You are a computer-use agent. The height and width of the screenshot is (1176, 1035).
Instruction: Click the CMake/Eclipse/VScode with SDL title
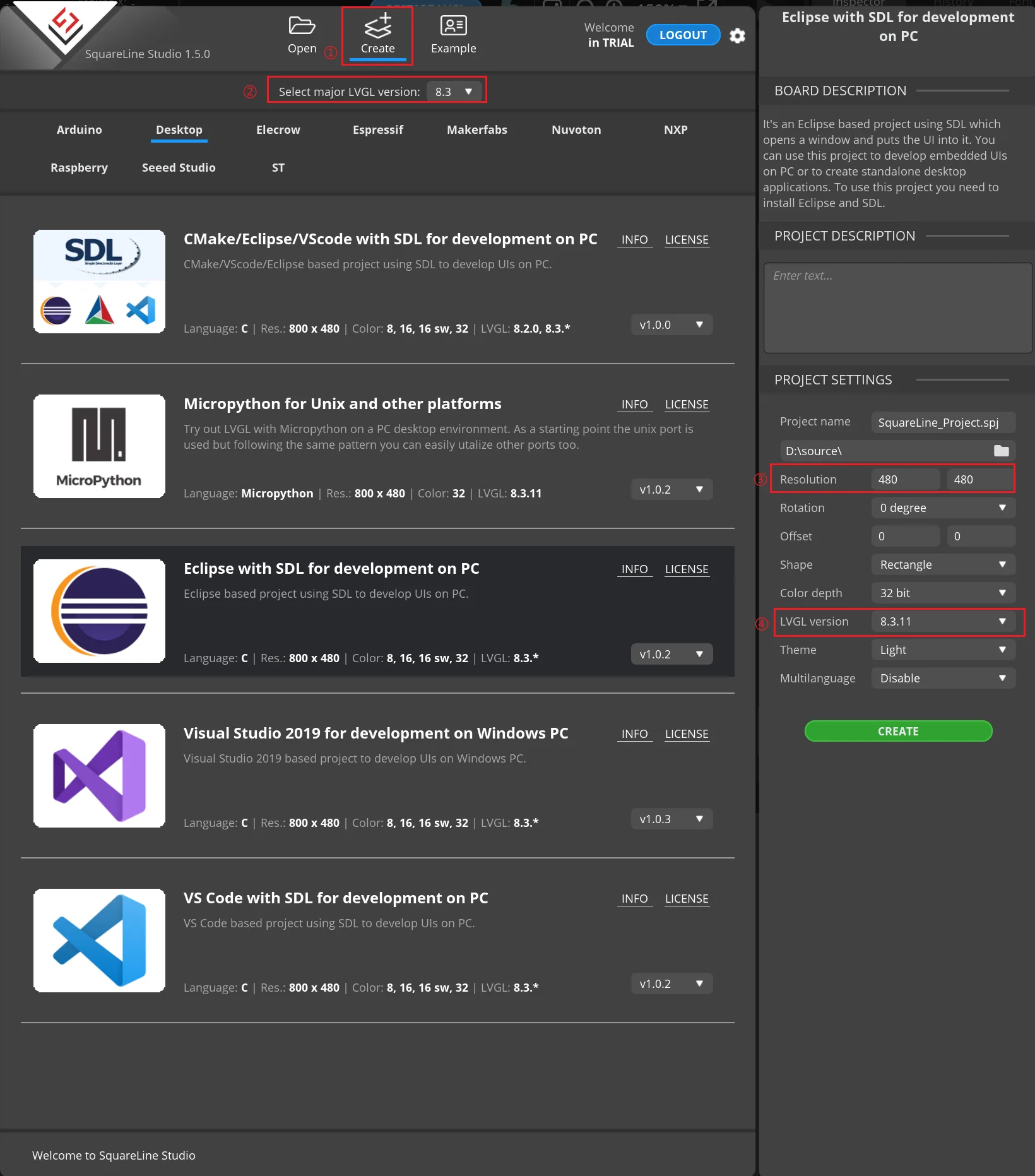tap(391, 239)
